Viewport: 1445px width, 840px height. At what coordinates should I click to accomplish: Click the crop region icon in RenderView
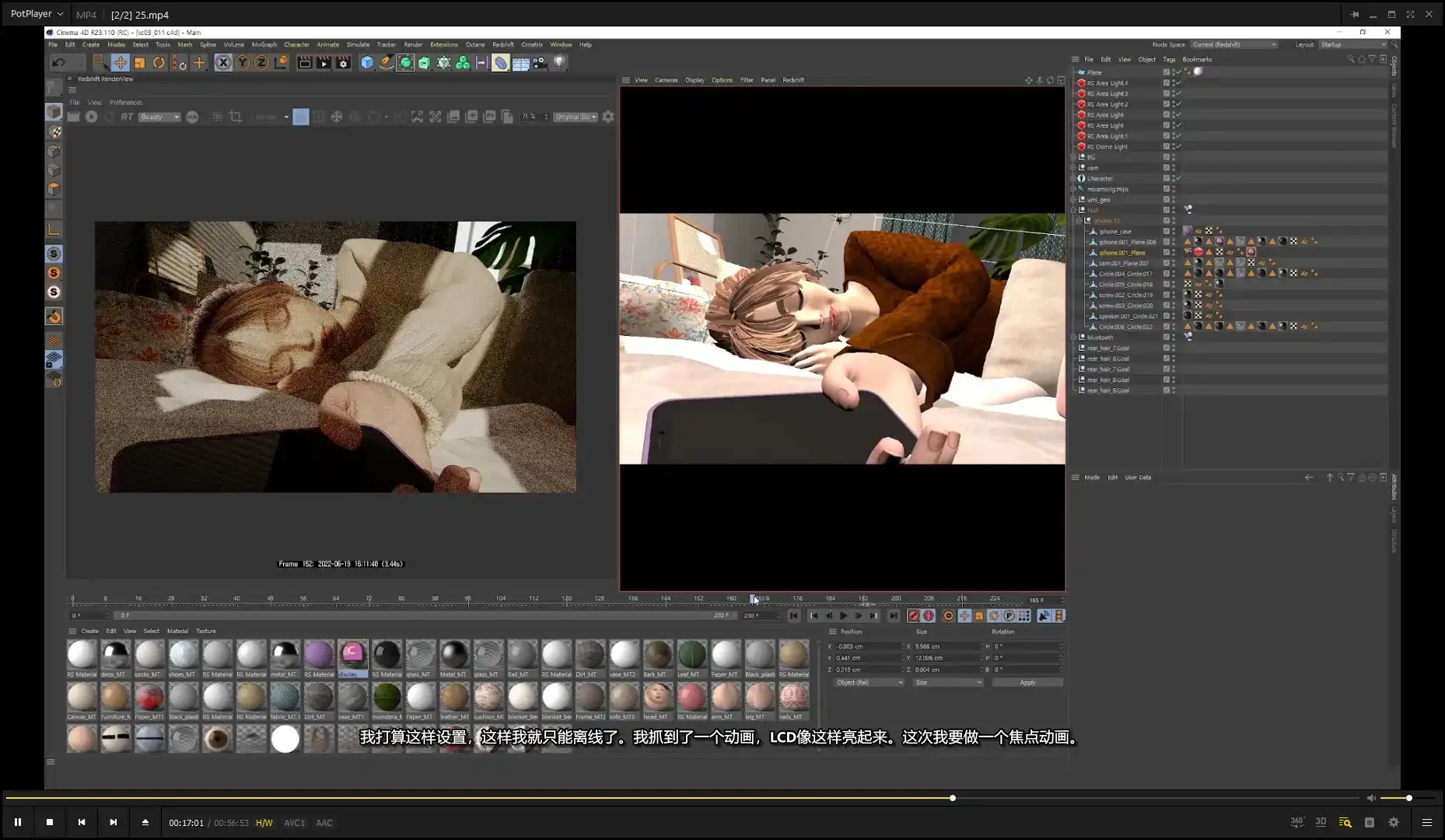(236, 117)
